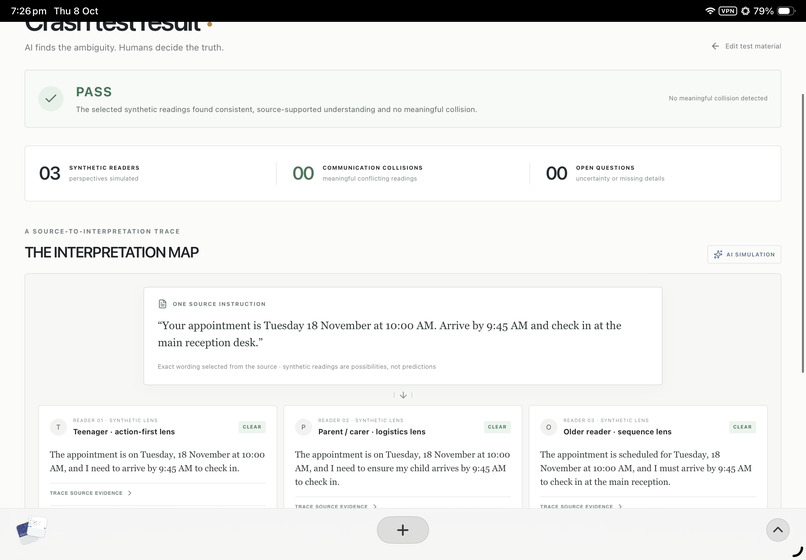The height and width of the screenshot is (560, 806).
Task: Click the 7:26 pm clock in status bar
Action: click(28, 11)
